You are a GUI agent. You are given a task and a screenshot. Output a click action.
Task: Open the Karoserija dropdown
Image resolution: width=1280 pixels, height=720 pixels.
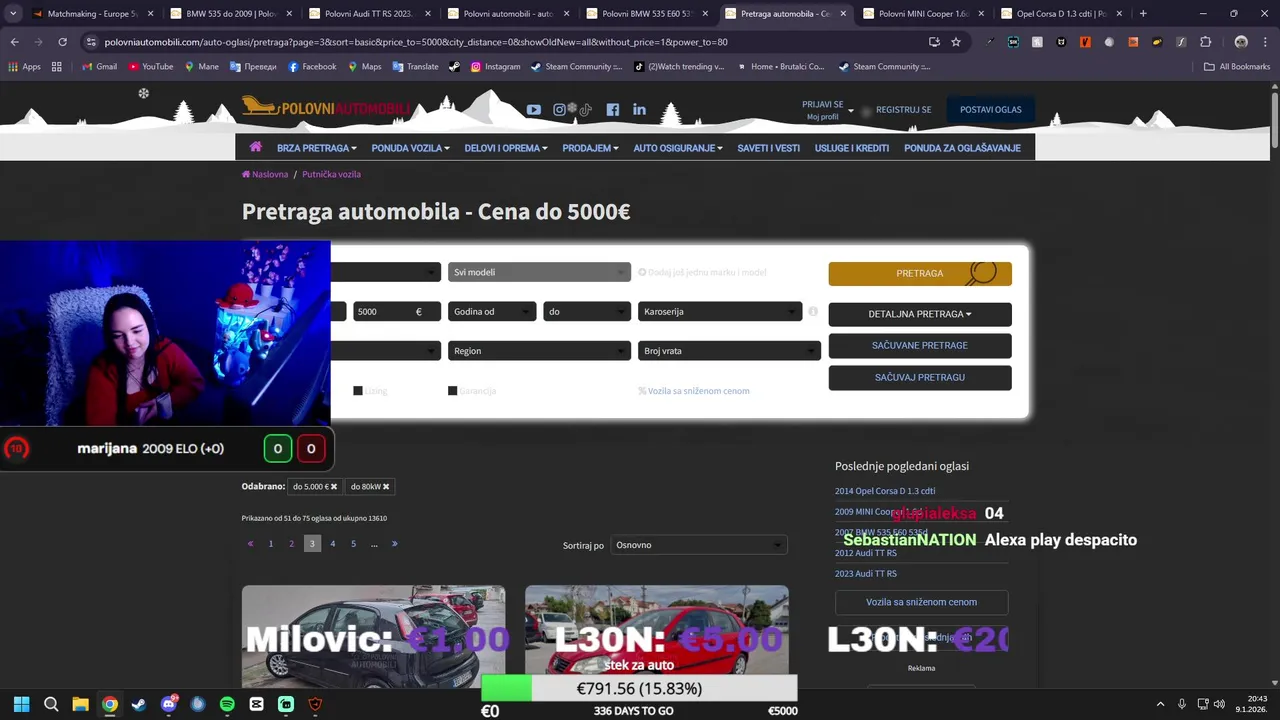click(720, 311)
